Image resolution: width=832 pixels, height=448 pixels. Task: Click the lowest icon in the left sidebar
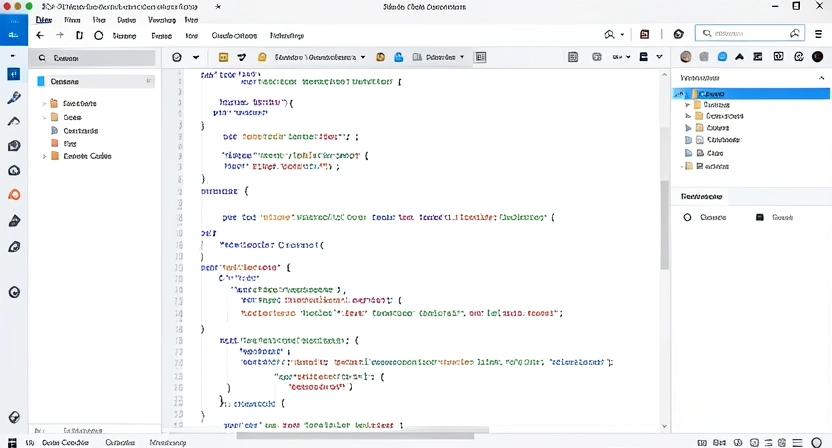[14, 417]
